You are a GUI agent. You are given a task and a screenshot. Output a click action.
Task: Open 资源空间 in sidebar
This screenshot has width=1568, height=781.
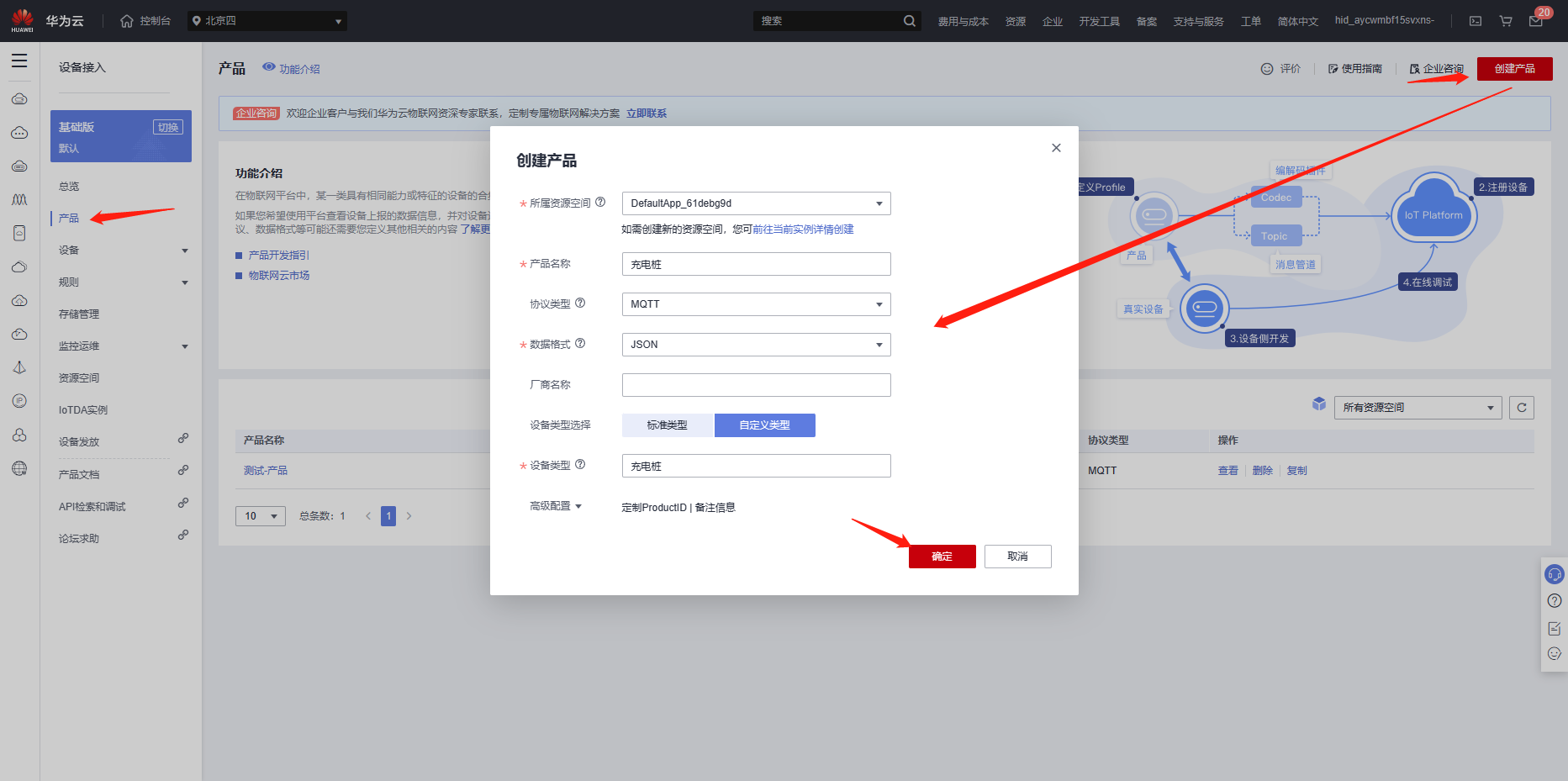click(x=79, y=378)
